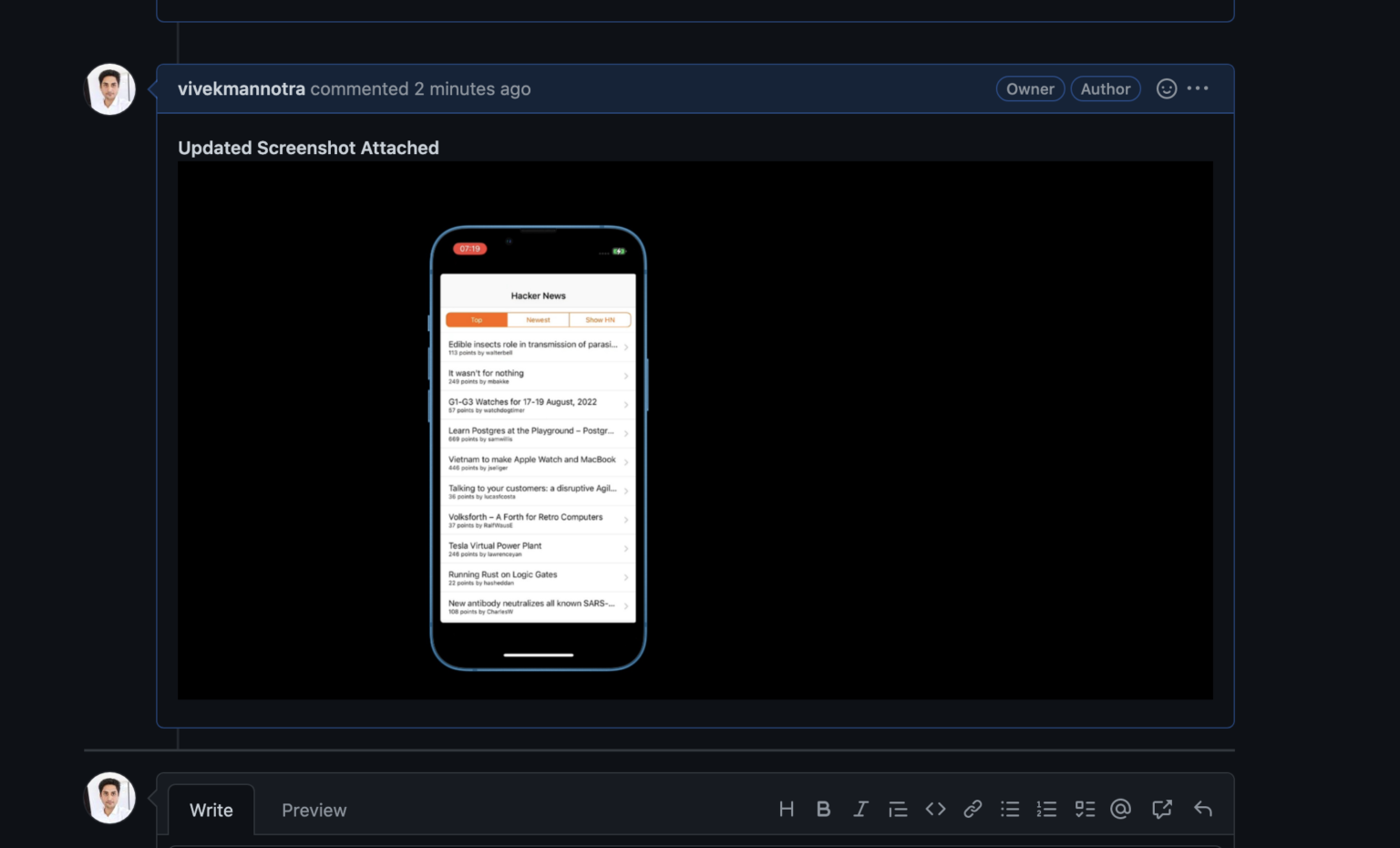This screenshot has width=1400, height=848.
Task: Select the Write tab
Action: 211,810
